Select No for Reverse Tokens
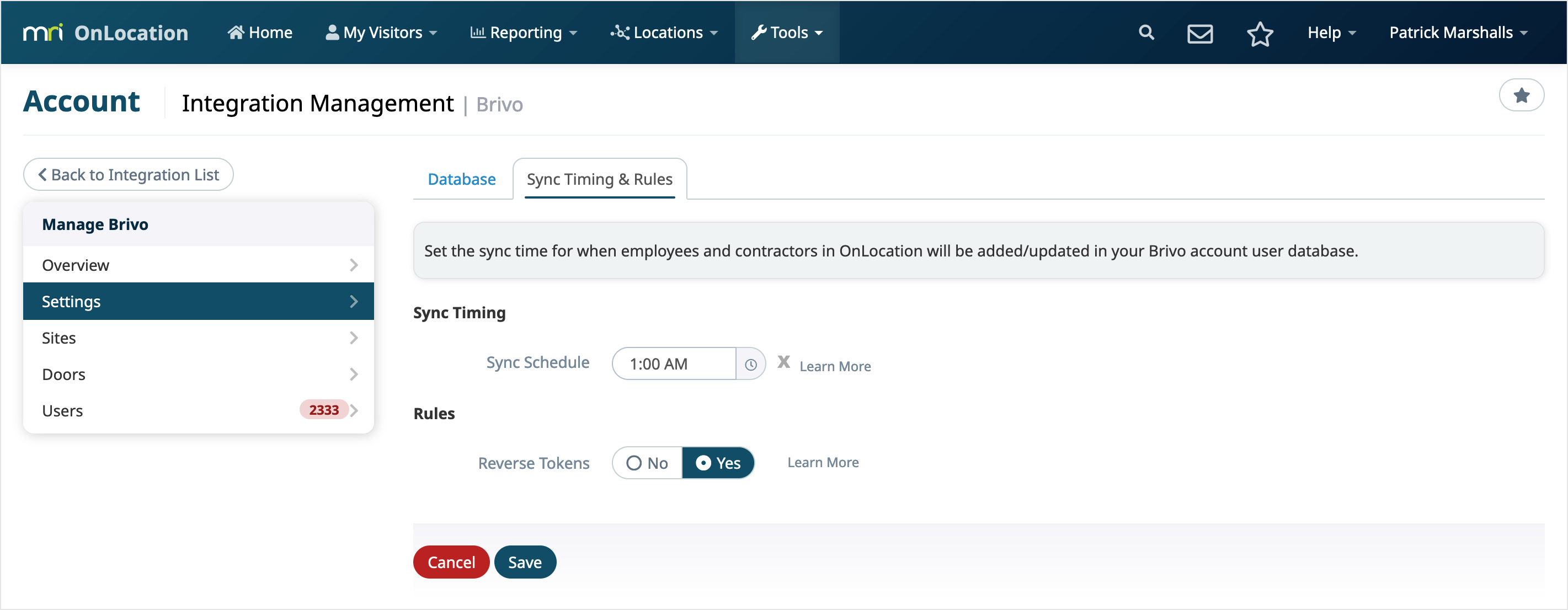 [647, 463]
